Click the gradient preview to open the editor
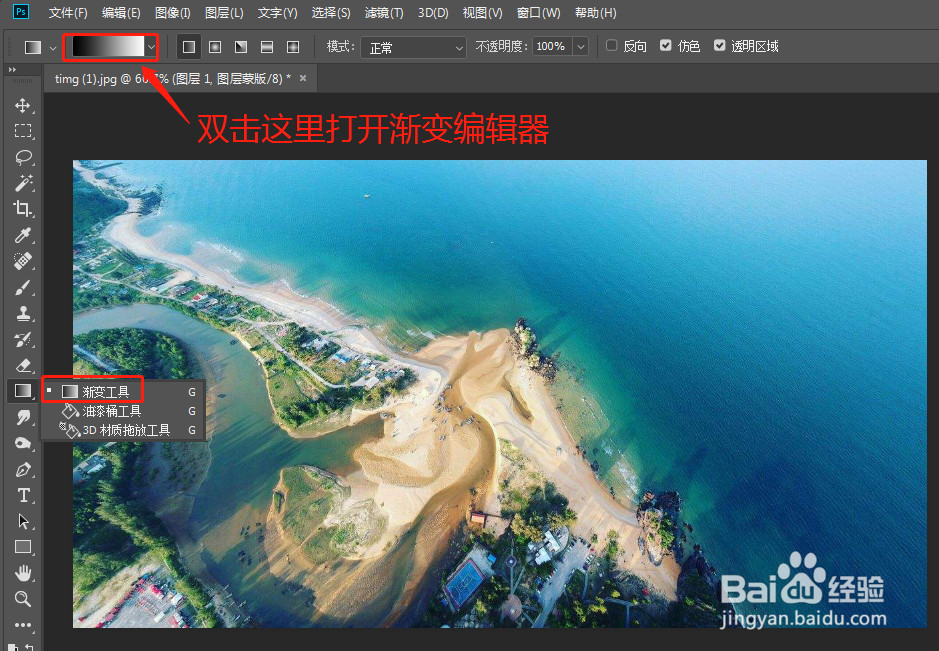Viewport: 939px width, 651px height. click(x=106, y=46)
